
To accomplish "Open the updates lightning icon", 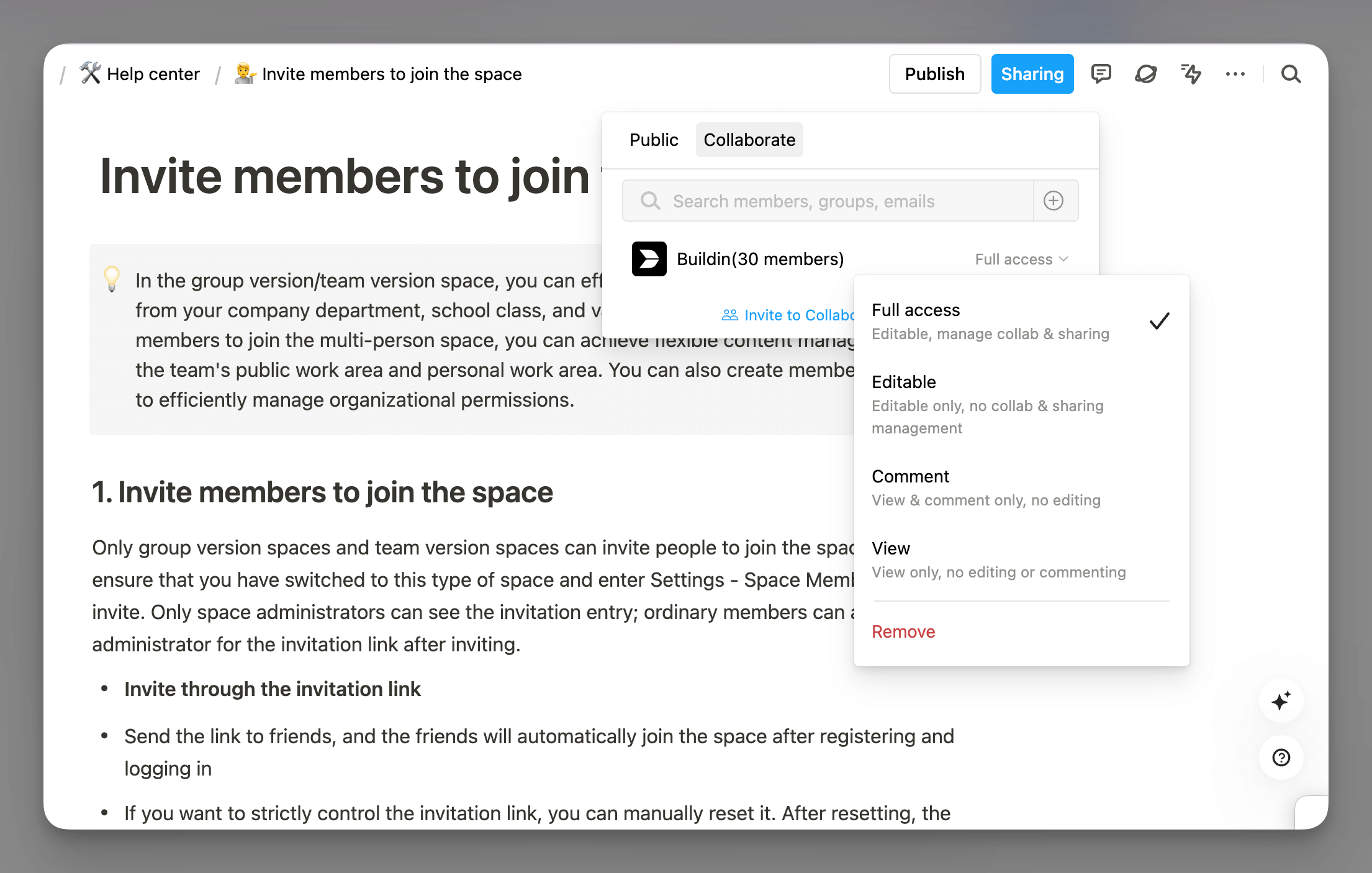I will (1191, 74).
